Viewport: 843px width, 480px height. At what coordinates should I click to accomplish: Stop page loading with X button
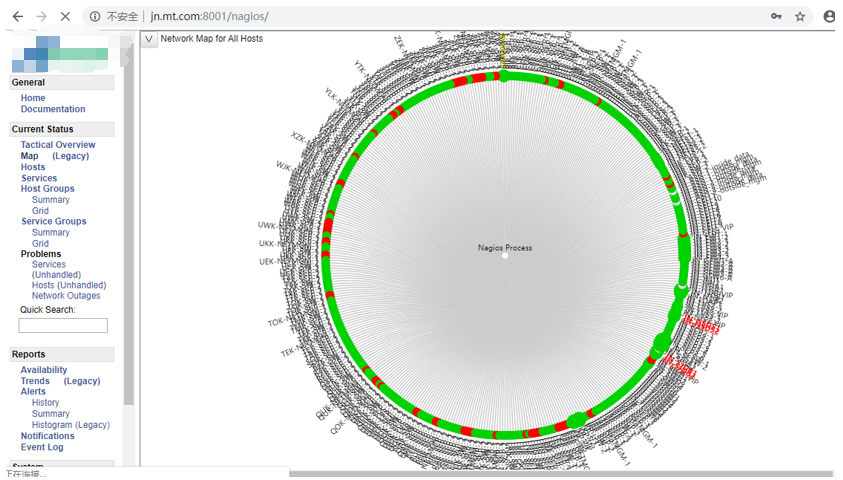pyautogui.click(x=65, y=17)
